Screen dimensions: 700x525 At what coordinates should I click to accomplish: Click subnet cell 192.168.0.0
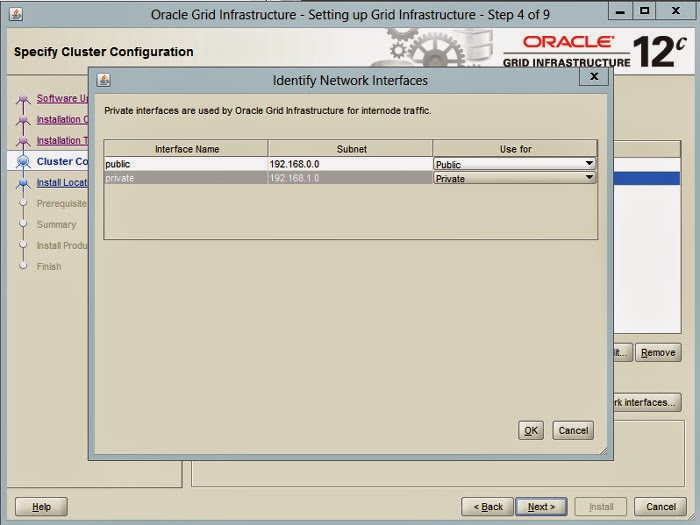[x=350, y=164]
